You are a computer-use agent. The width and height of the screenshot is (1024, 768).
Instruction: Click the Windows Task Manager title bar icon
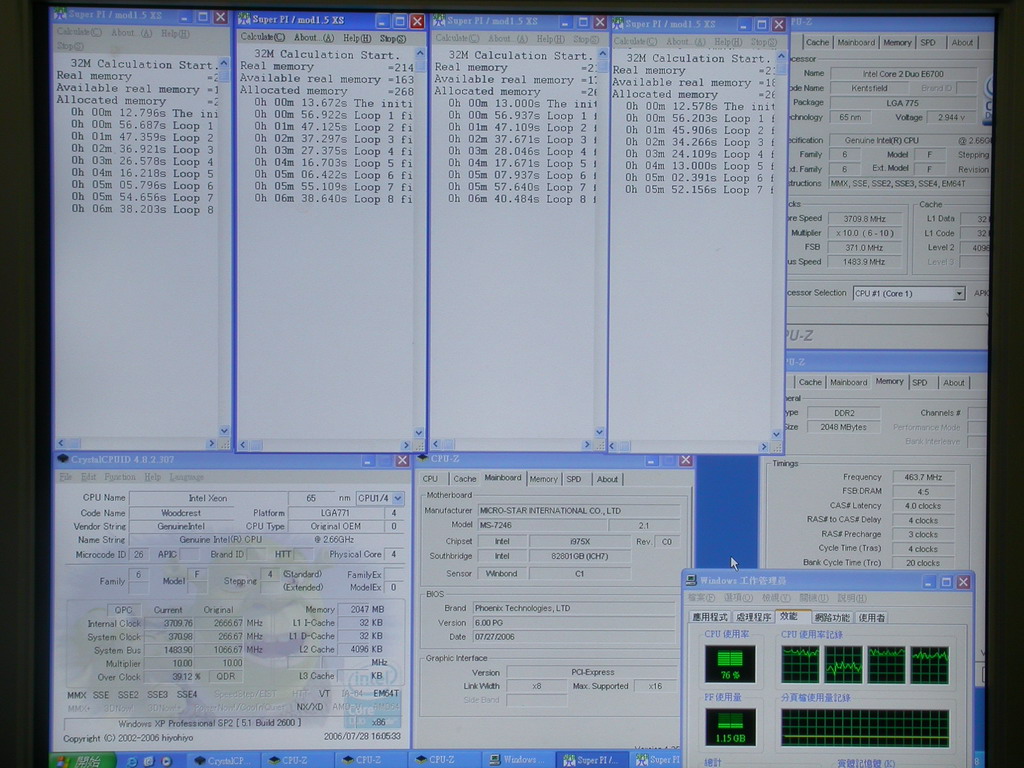pos(691,581)
